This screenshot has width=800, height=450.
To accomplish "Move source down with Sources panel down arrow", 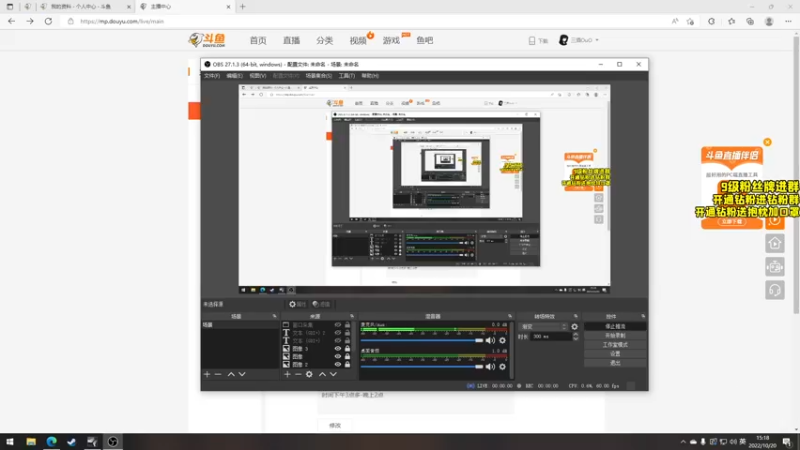I will [333, 374].
